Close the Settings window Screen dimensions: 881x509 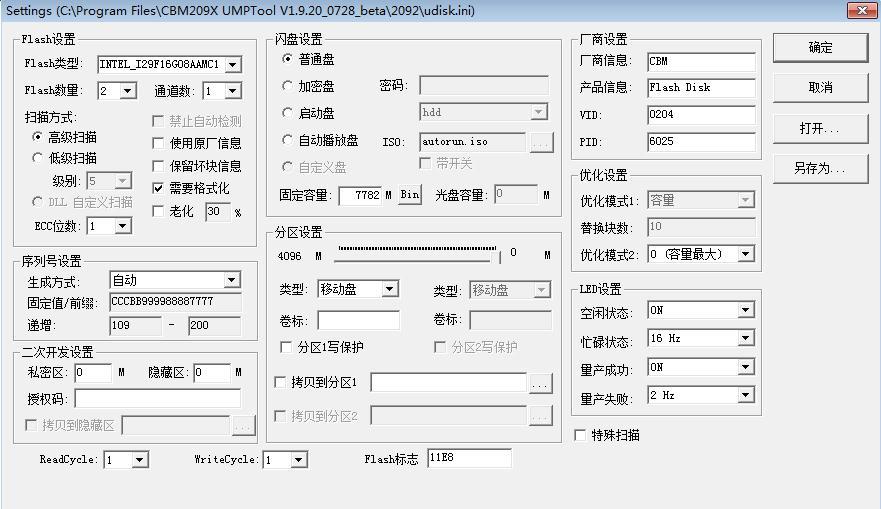pos(862,10)
